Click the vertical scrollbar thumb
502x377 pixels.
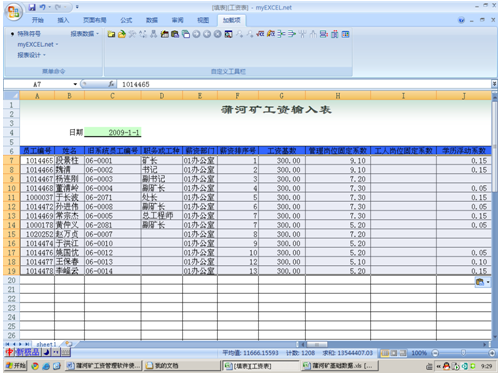[x=494, y=147]
